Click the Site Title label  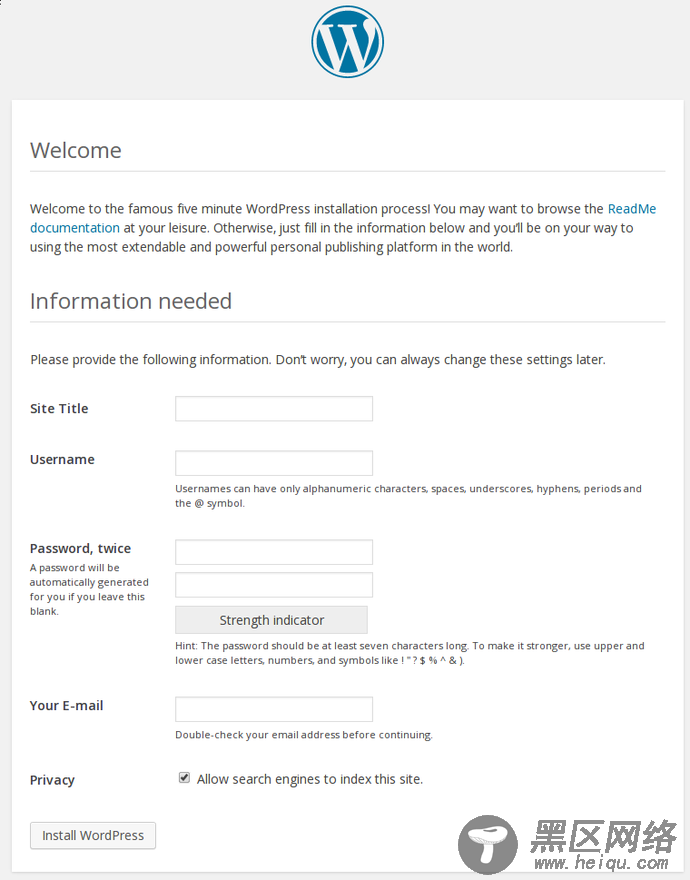[59, 409]
